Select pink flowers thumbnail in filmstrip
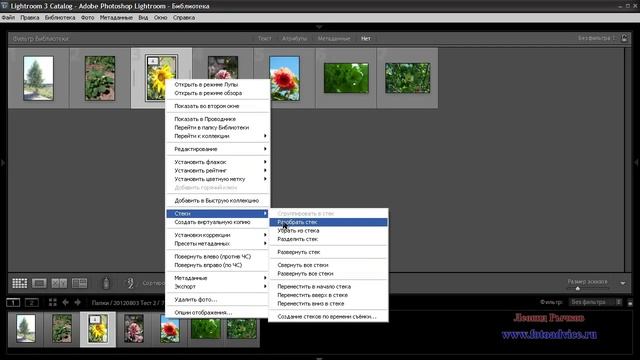The width and height of the screenshot is (640, 360). click(x=134, y=329)
